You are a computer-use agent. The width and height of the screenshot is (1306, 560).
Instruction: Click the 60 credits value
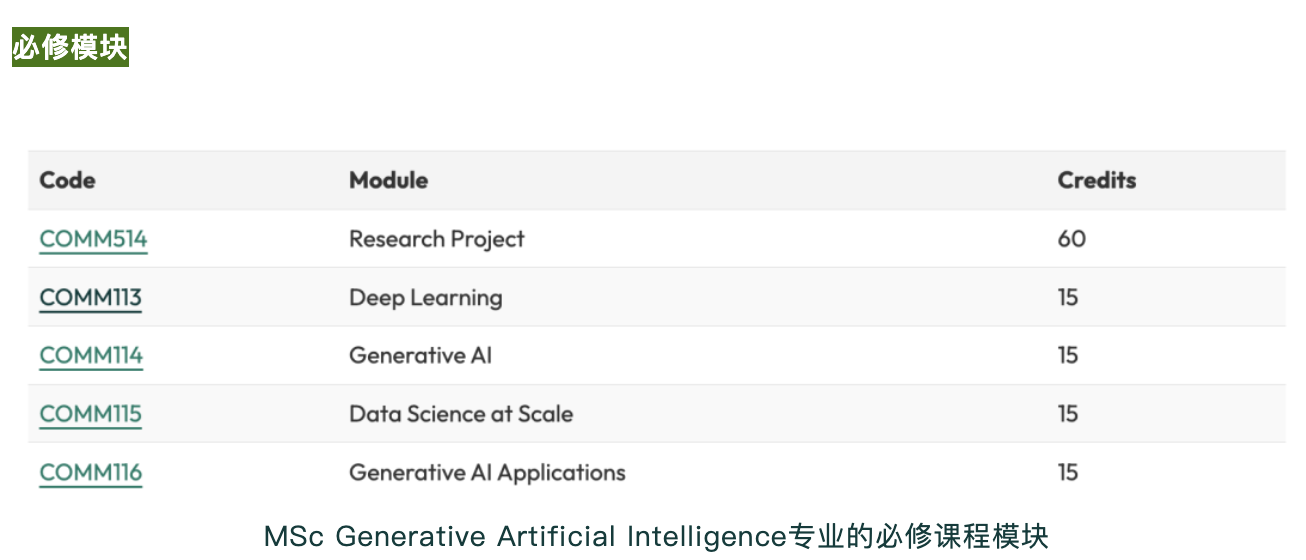coord(1071,239)
